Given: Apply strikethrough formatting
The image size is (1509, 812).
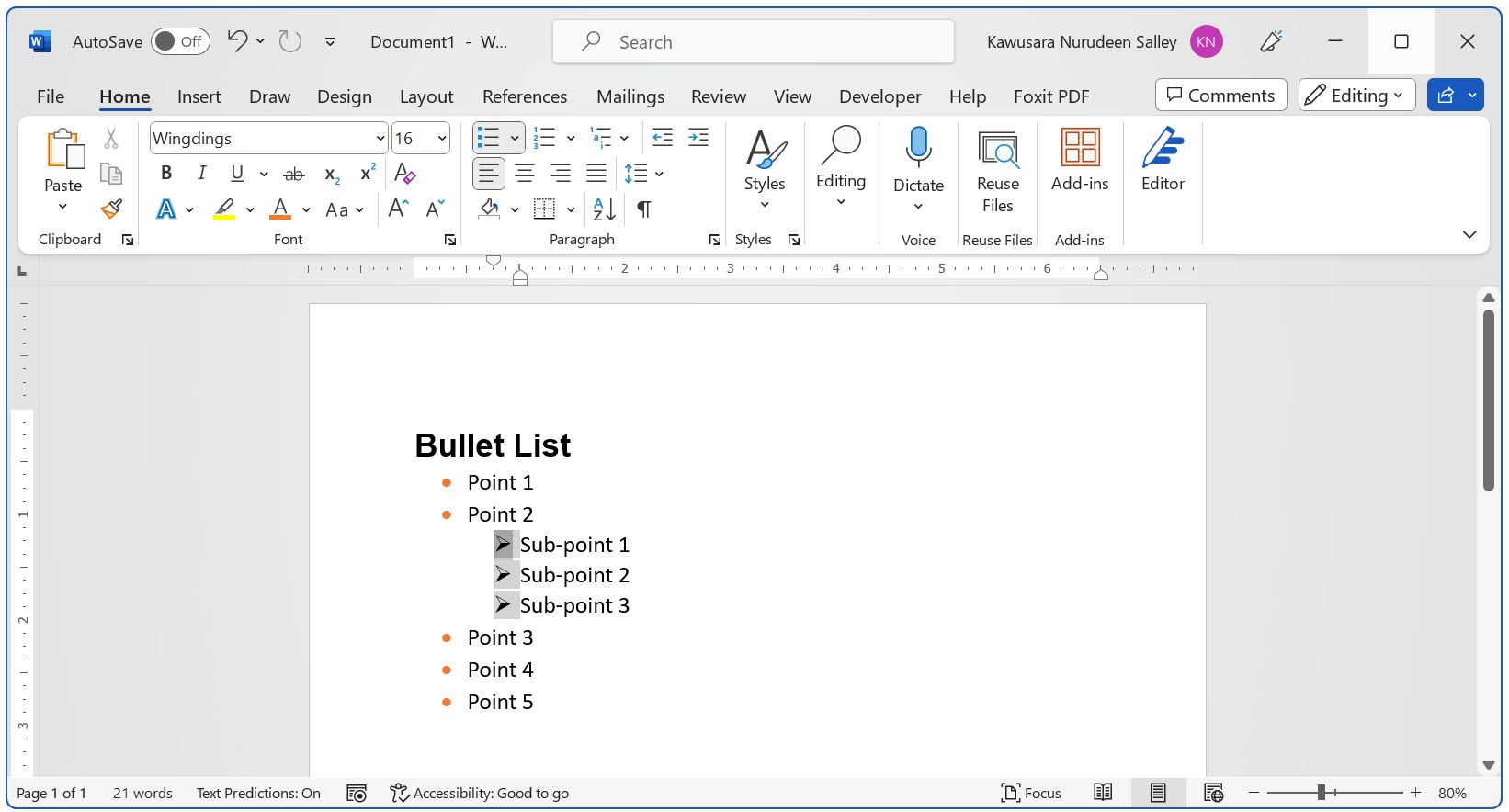Looking at the screenshot, I should point(294,174).
